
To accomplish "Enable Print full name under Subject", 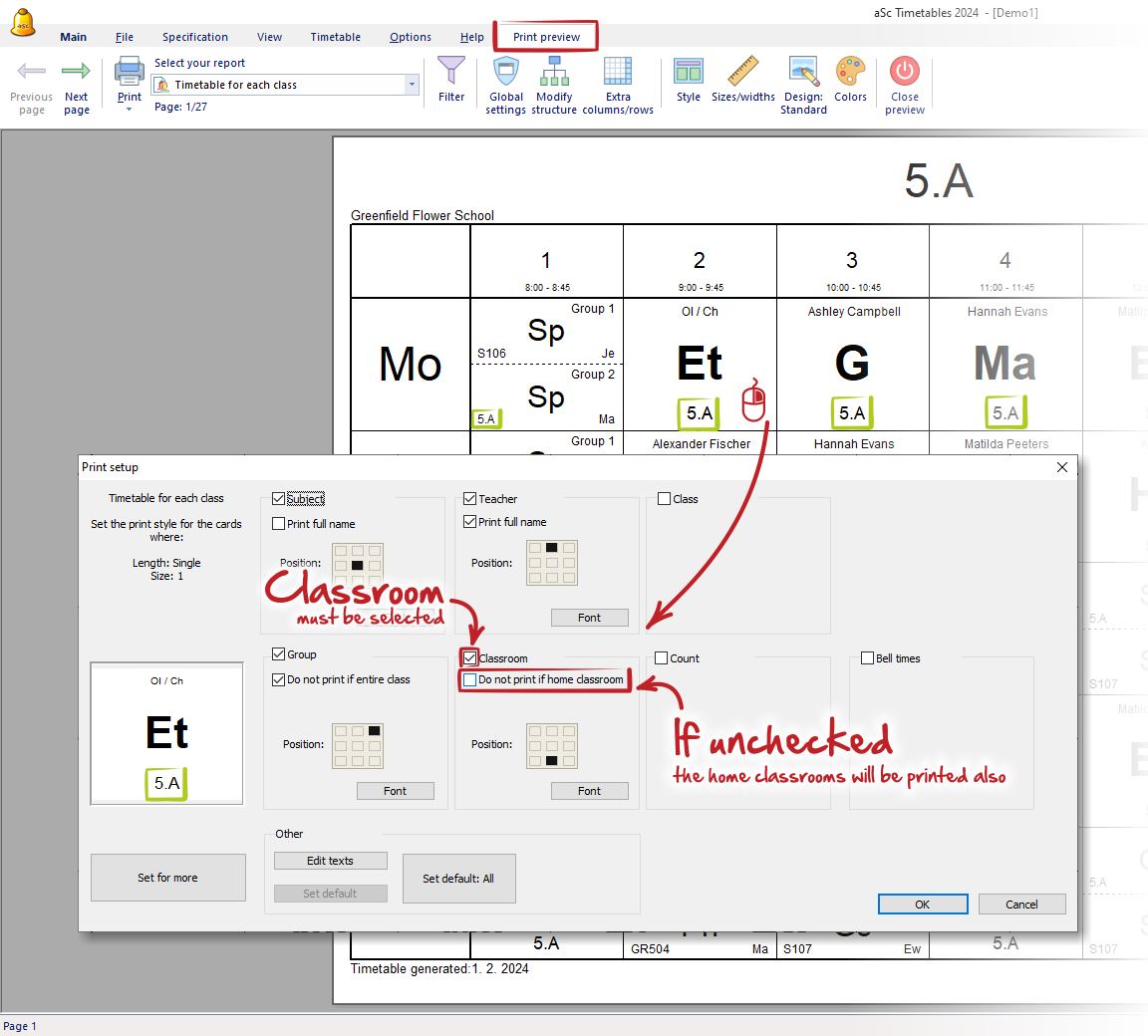I will (x=278, y=524).
